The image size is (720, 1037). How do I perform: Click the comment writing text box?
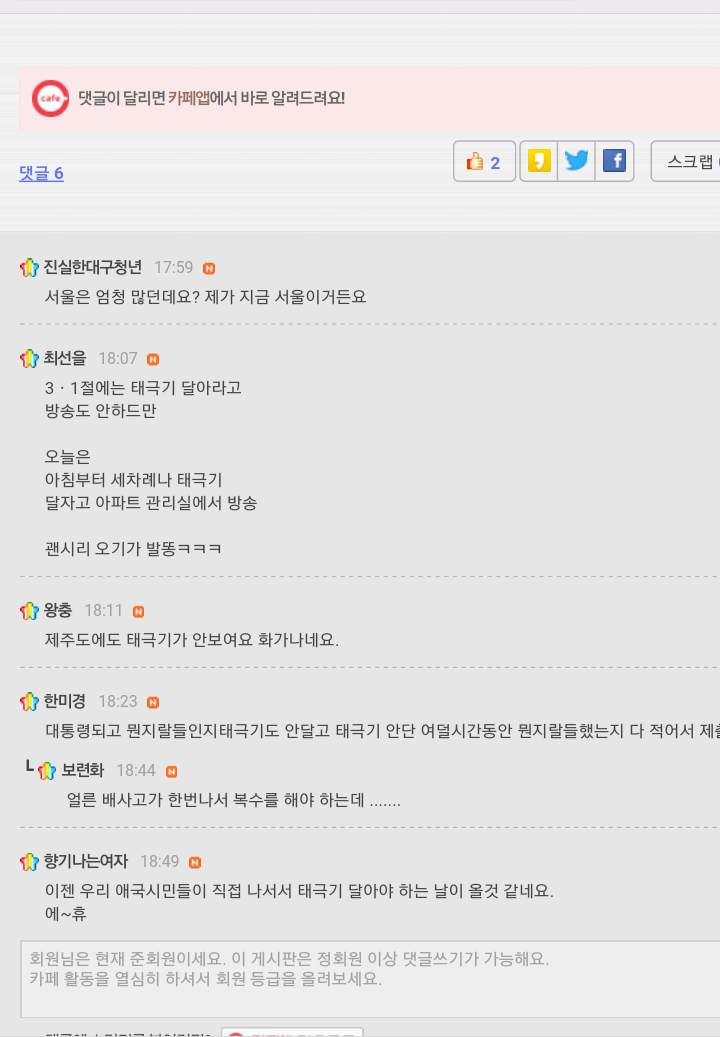370,979
